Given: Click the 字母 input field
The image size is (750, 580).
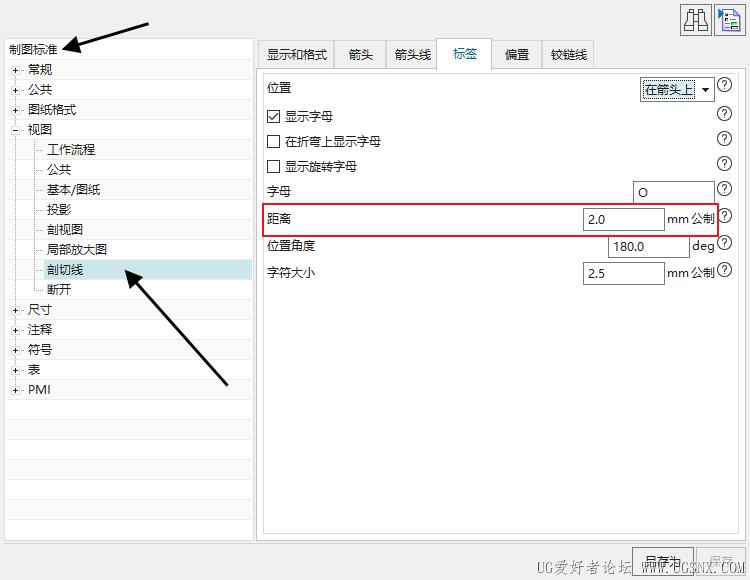Looking at the screenshot, I should (673, 192).
